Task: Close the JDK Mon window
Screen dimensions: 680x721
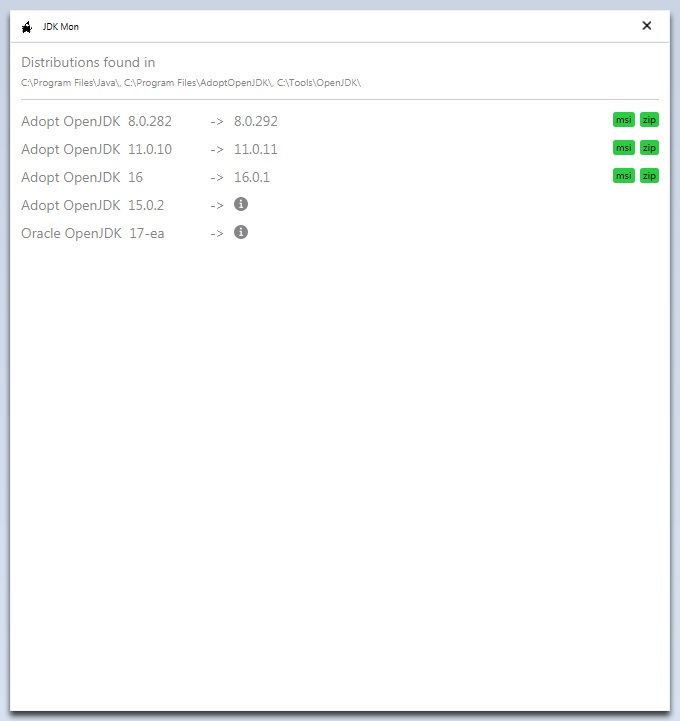Action: [646, 26]
